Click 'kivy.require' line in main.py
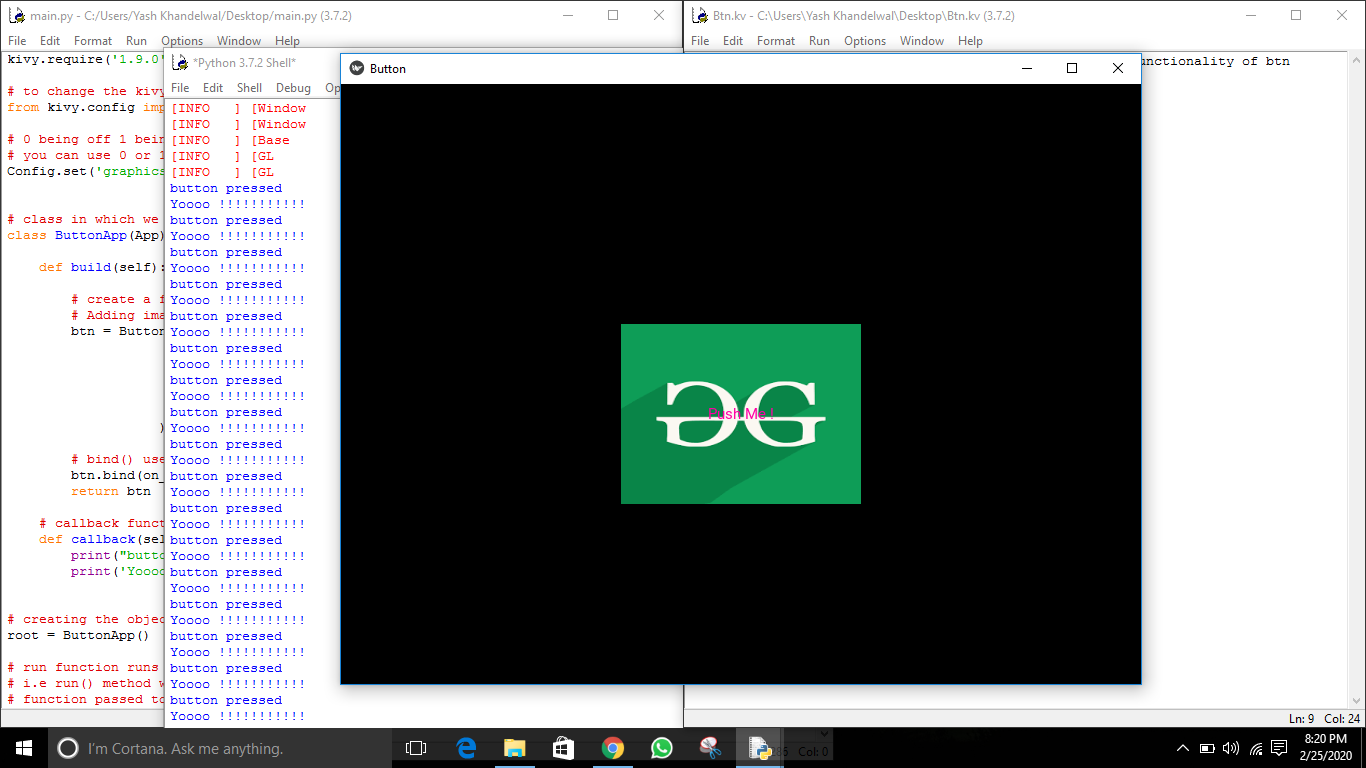The width and height of the screenshot is (1366, 768). click(x=86, y=59)
